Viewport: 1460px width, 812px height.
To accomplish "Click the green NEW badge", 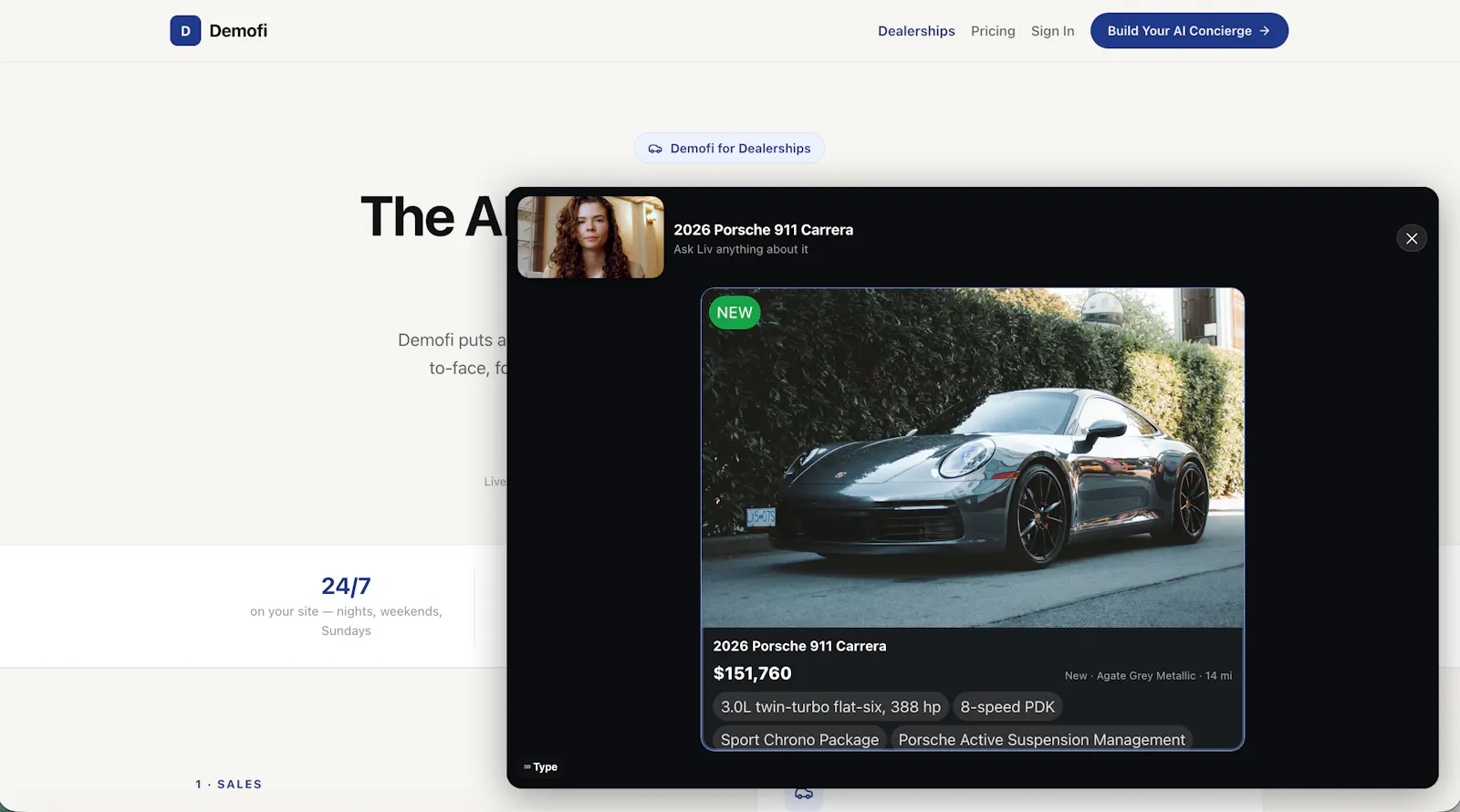I will (x=735, y=312).
